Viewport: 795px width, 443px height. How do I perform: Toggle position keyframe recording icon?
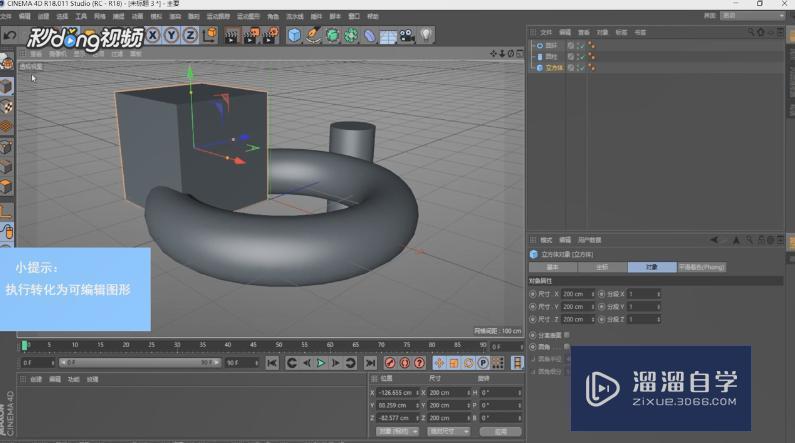tap(439, 363)
